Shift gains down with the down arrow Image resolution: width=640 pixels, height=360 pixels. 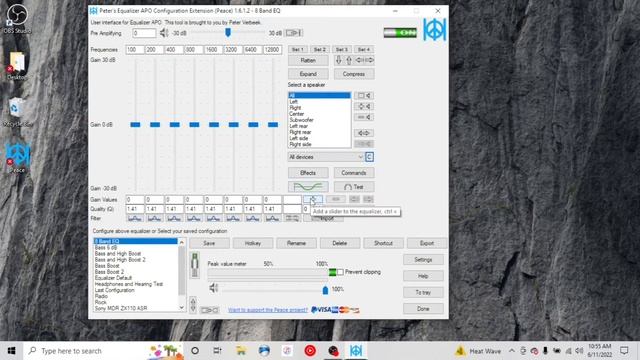point(339,60)
